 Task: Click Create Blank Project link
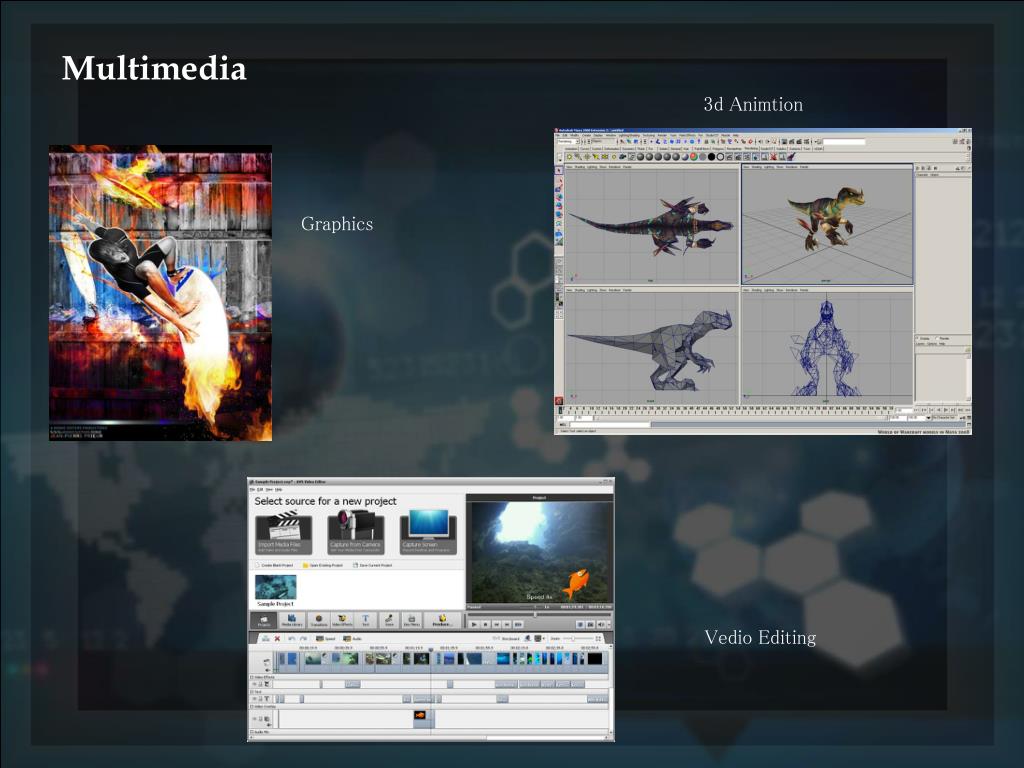(277, 565)
